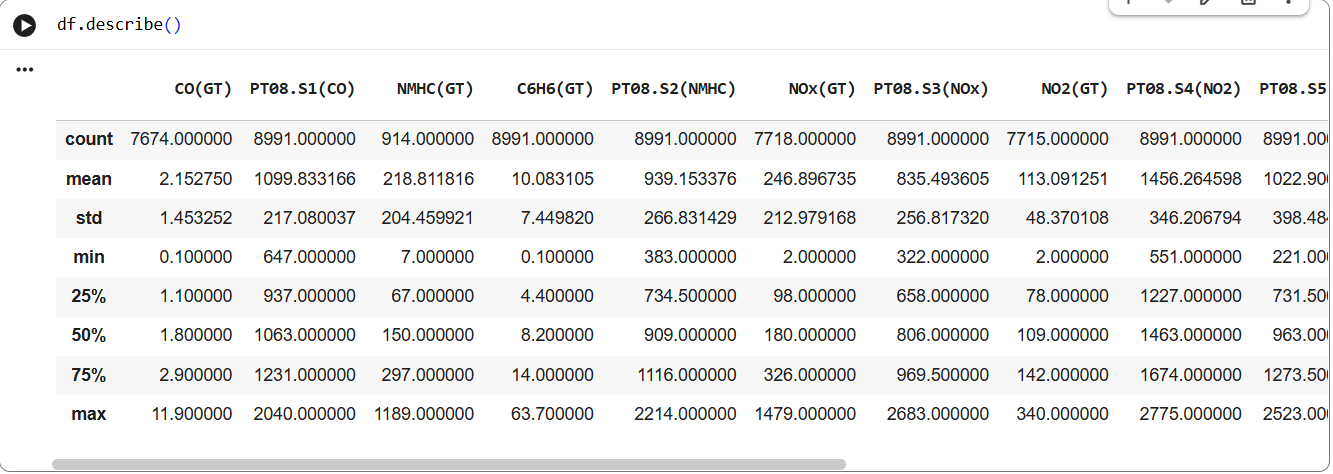Click the NO2(GT) column header
Screen dimensions: 1333x474
[x=1074, y=89]
